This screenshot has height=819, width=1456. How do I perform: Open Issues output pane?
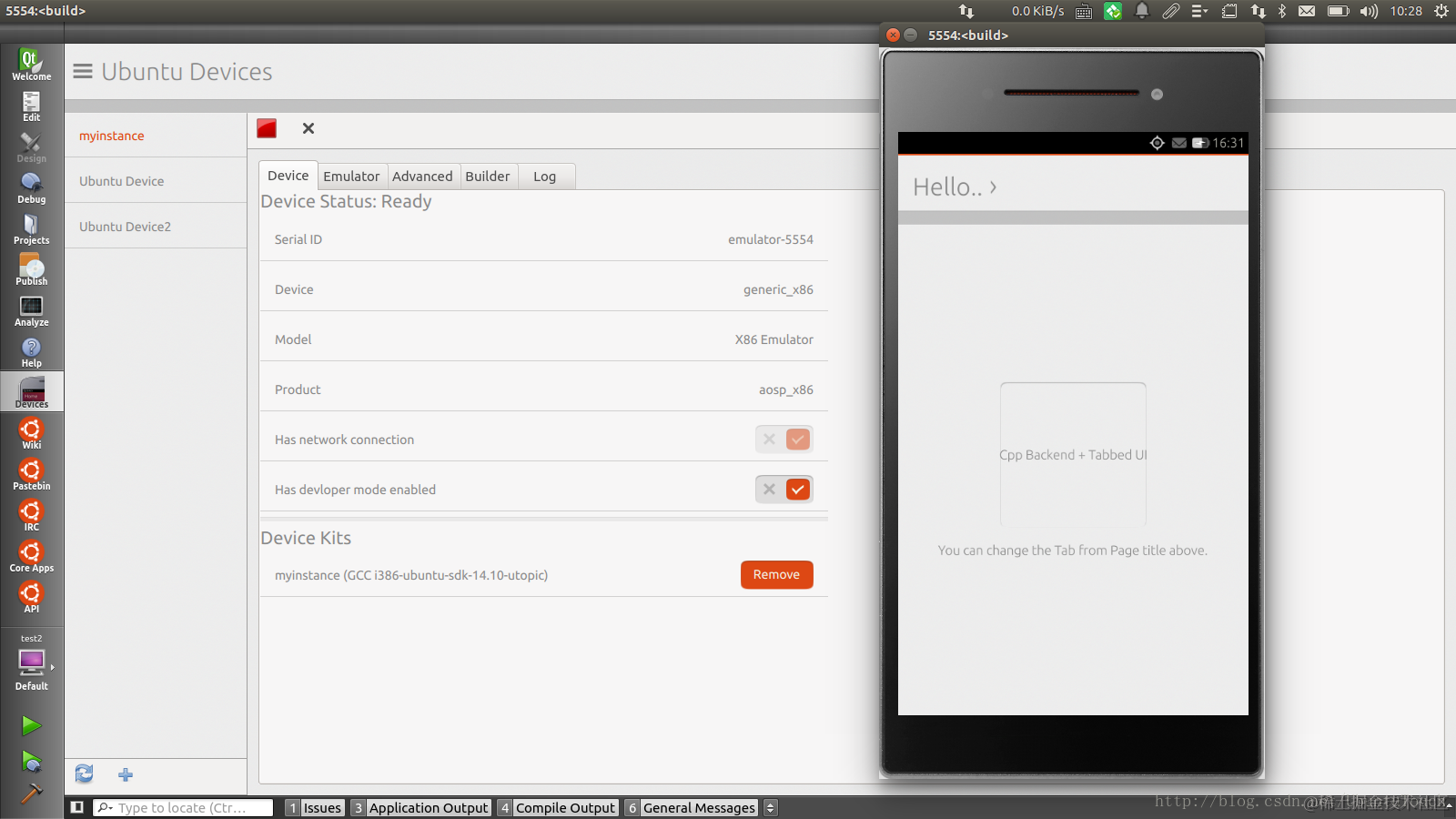[x=314, y=808]
